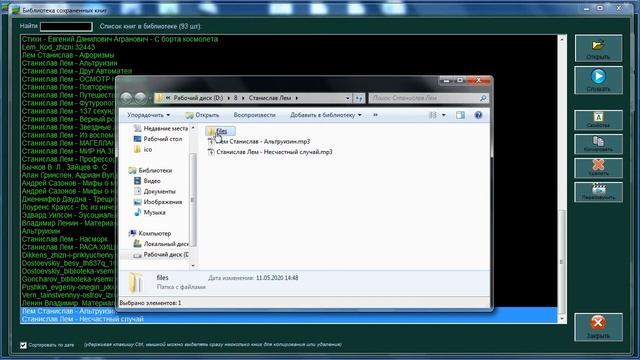Screen dimensions: 640x360
Task: Open Видео library in sidebar
Action: pyautogui.click(x=147, y=181)
